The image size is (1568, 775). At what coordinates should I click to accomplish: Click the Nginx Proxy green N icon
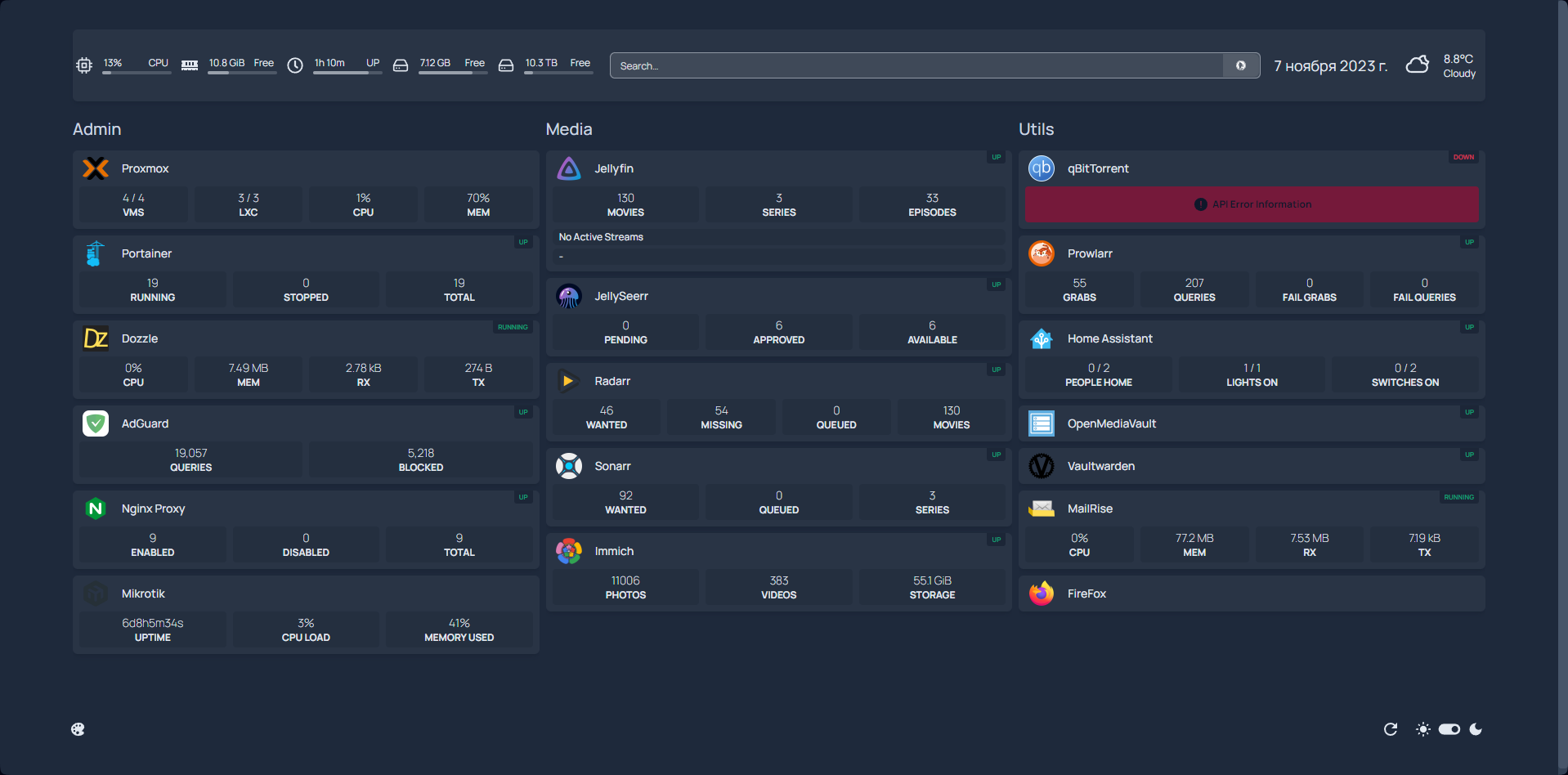coord(96,508)
